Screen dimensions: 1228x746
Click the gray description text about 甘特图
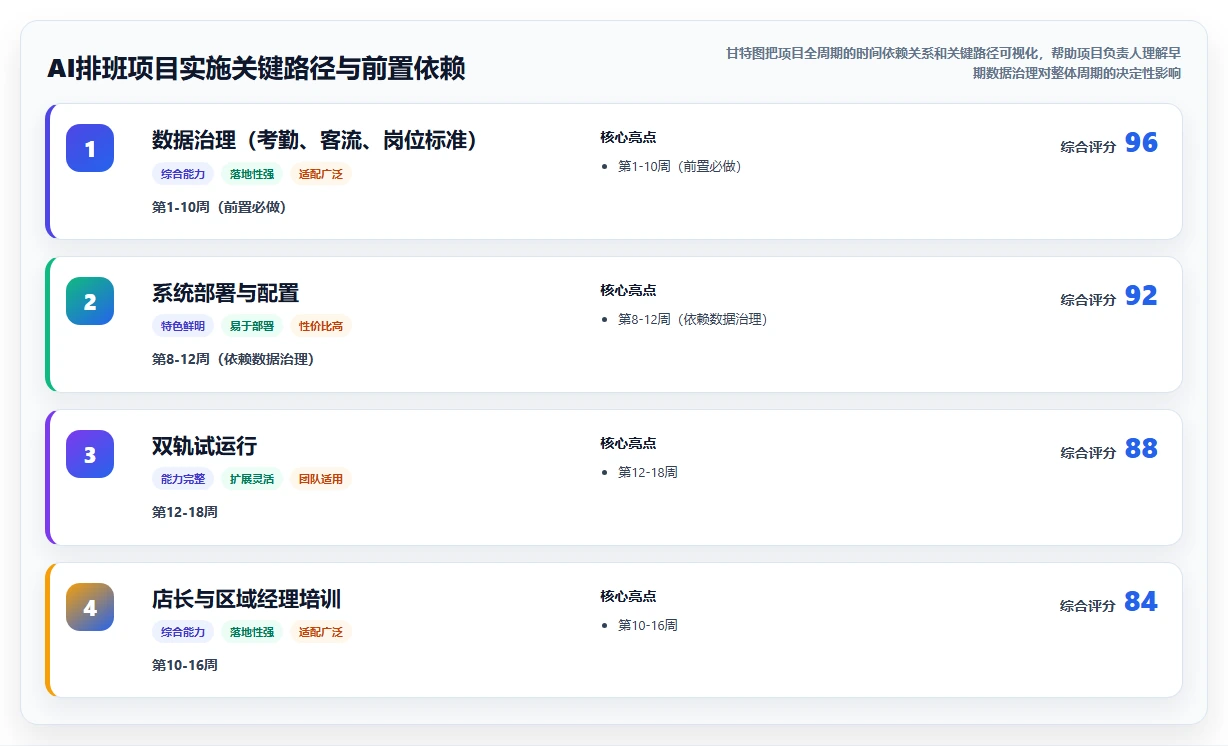(953, 62)
